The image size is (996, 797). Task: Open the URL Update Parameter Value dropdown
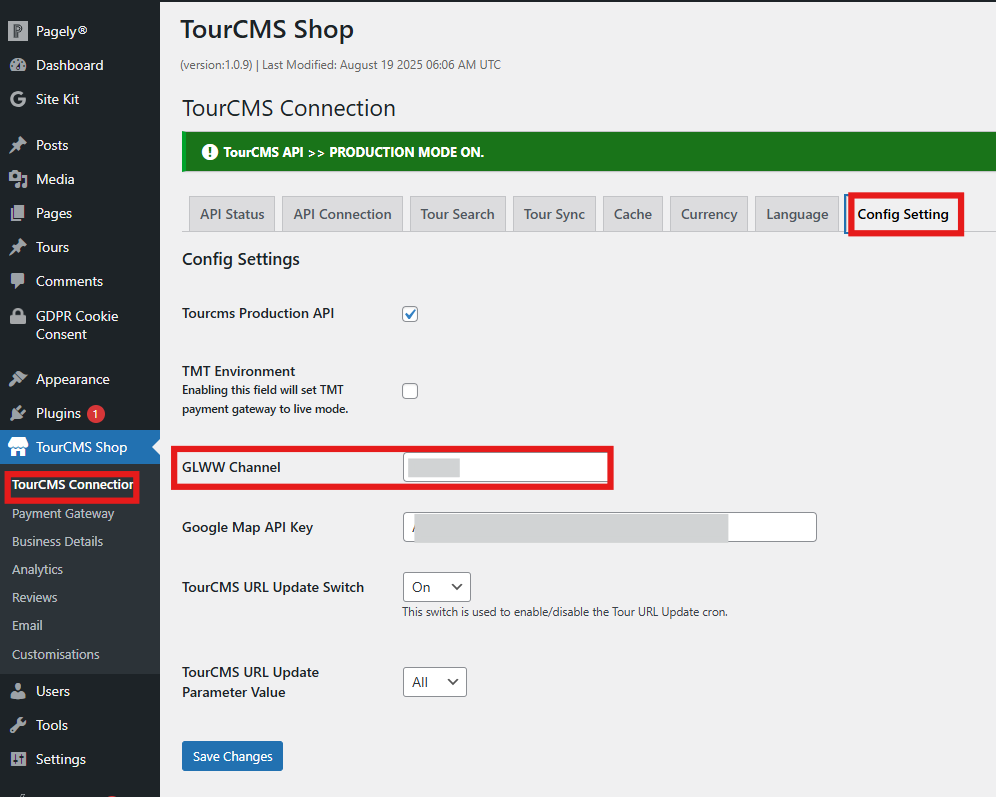[434, 681]
